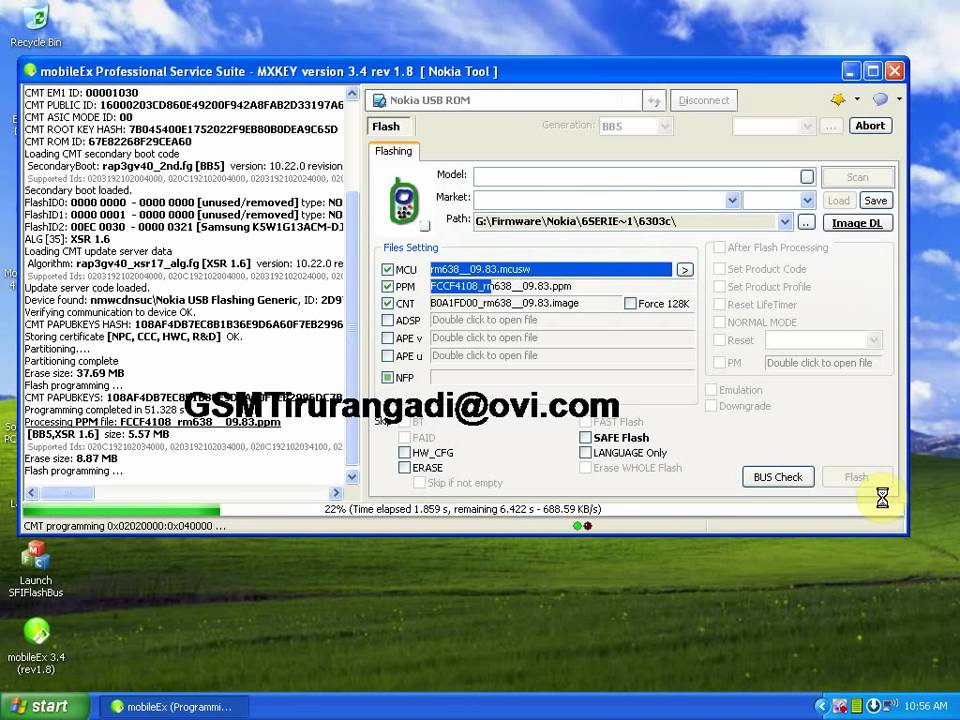Check the ERASE option
Screen dimensions: 960x720
404,468
